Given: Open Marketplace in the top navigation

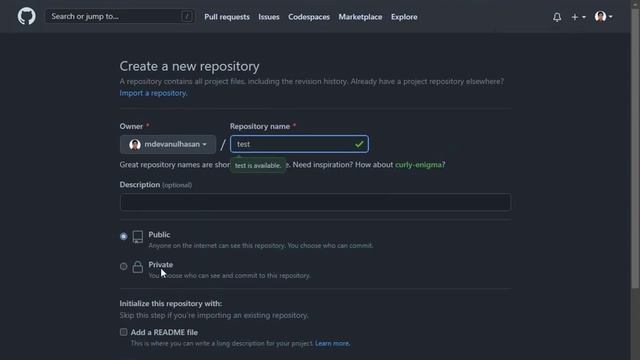Looking at the screenshot, I should click(360, 17).
